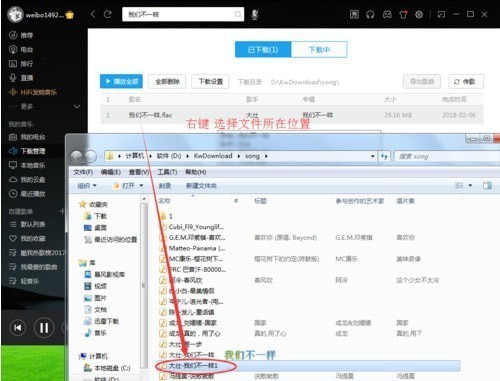Click 播放全部 play all button
The height and width of the screenshot is (381, 500).
point(121,81)
